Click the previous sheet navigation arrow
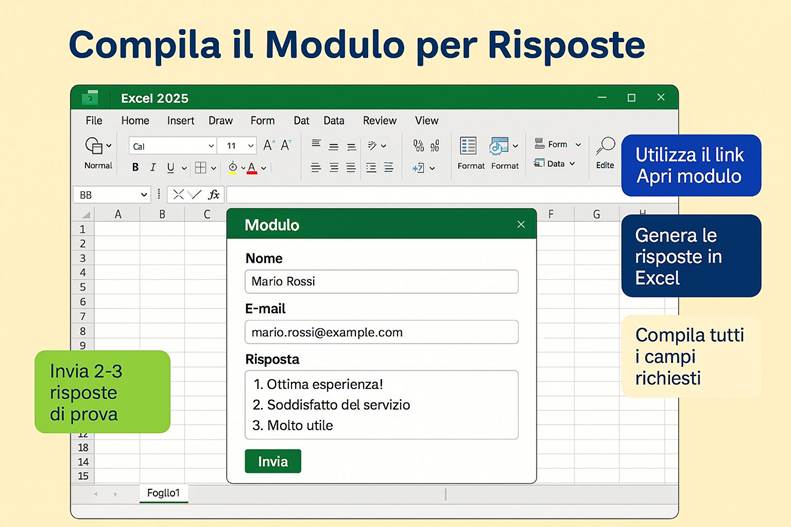The width and height of the screenshot is (791, 527). click(x=96, y=494)
